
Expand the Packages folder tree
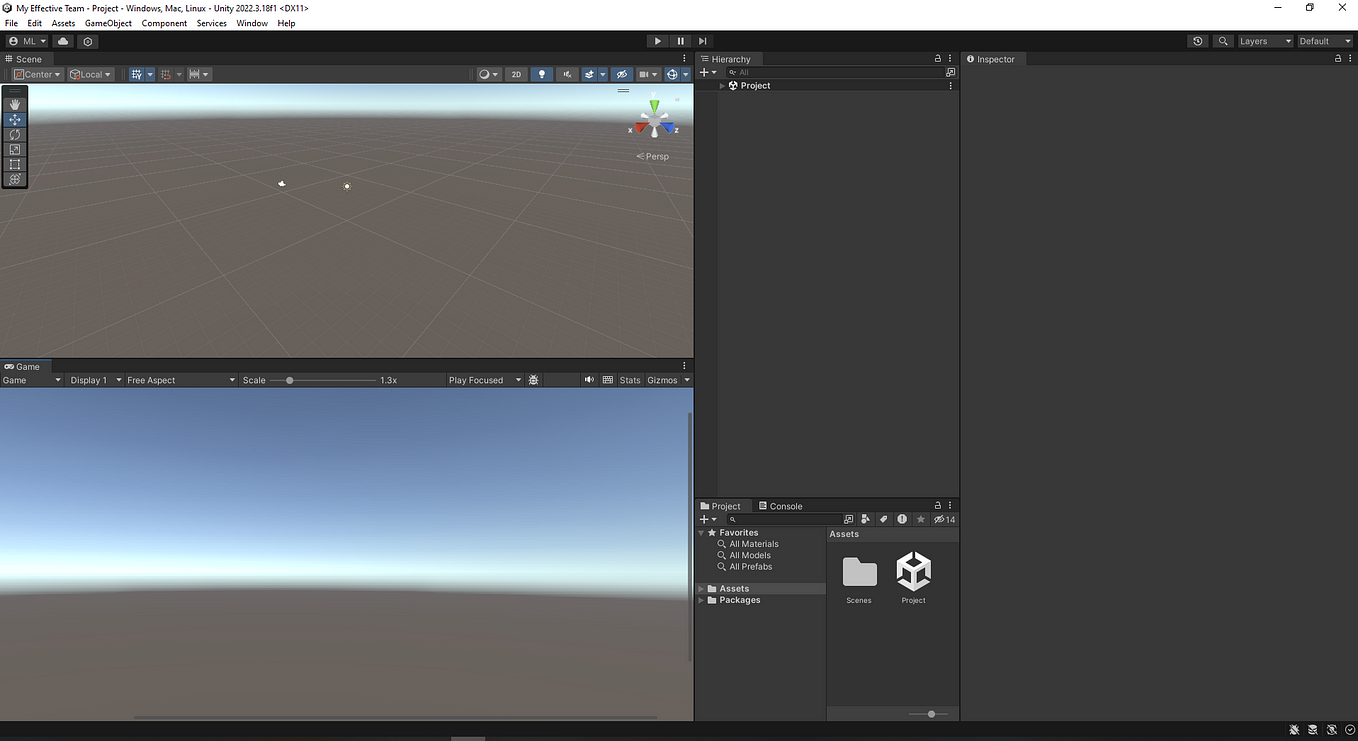(701, 600)
